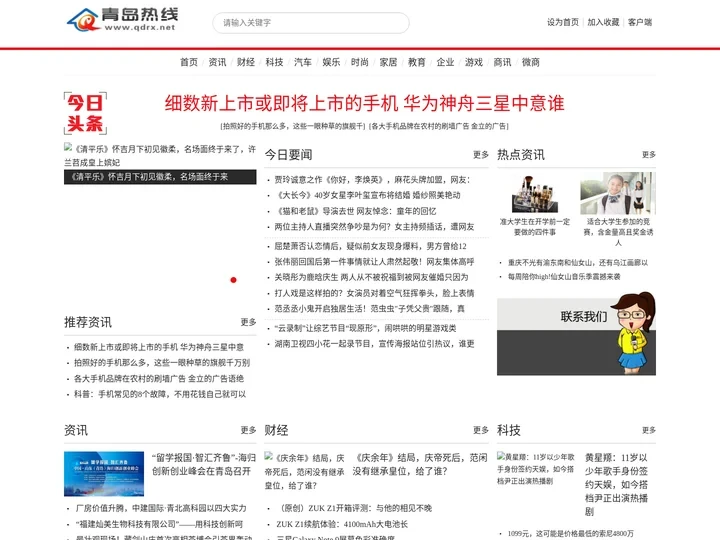The width and height of the screenshot is (720, 540).
Task: Open article 黄星羱：11岁以少年歌手身份 title
Action: pos(616,484)
